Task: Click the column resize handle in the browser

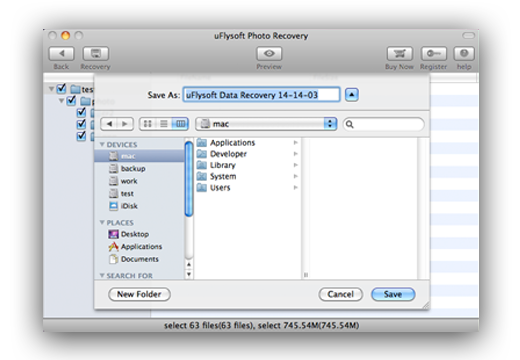Action: tap(306, 275)
